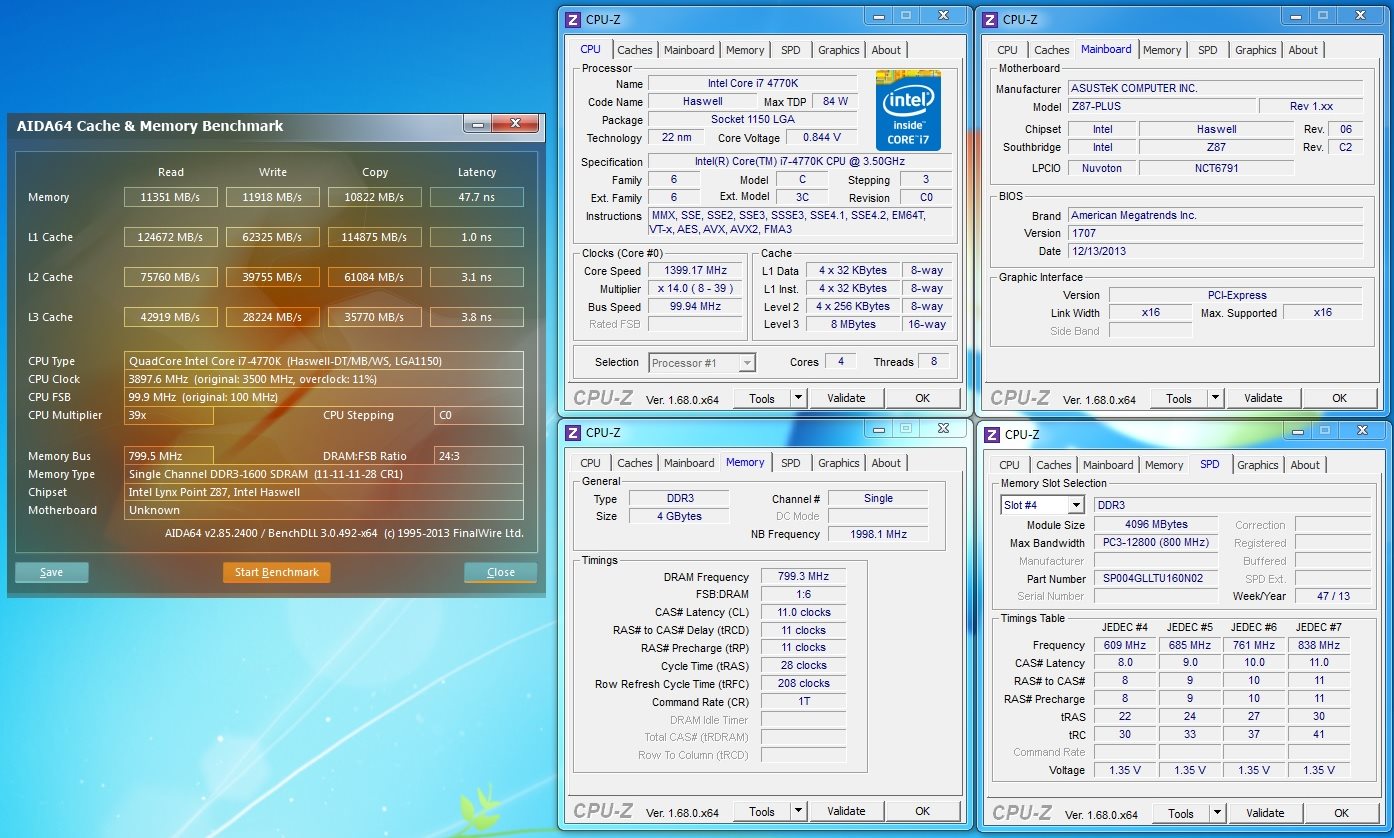Open the Processor #1 selection dropdown
This screenshot has width=1394, height=838.
click(x=702, y=363)
